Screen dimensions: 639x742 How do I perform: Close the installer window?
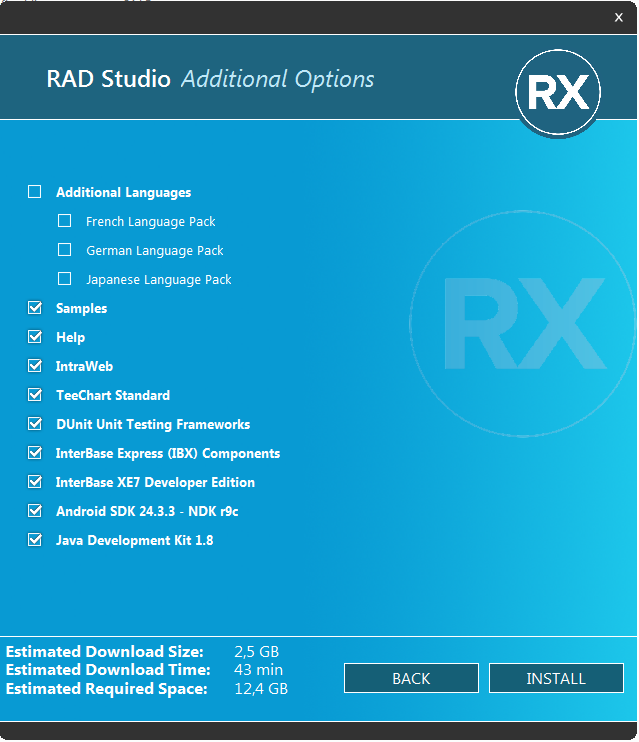(x=618, y=18)
